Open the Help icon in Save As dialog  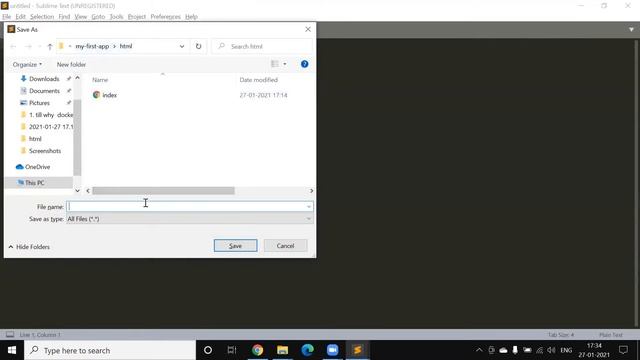(304, 64)
